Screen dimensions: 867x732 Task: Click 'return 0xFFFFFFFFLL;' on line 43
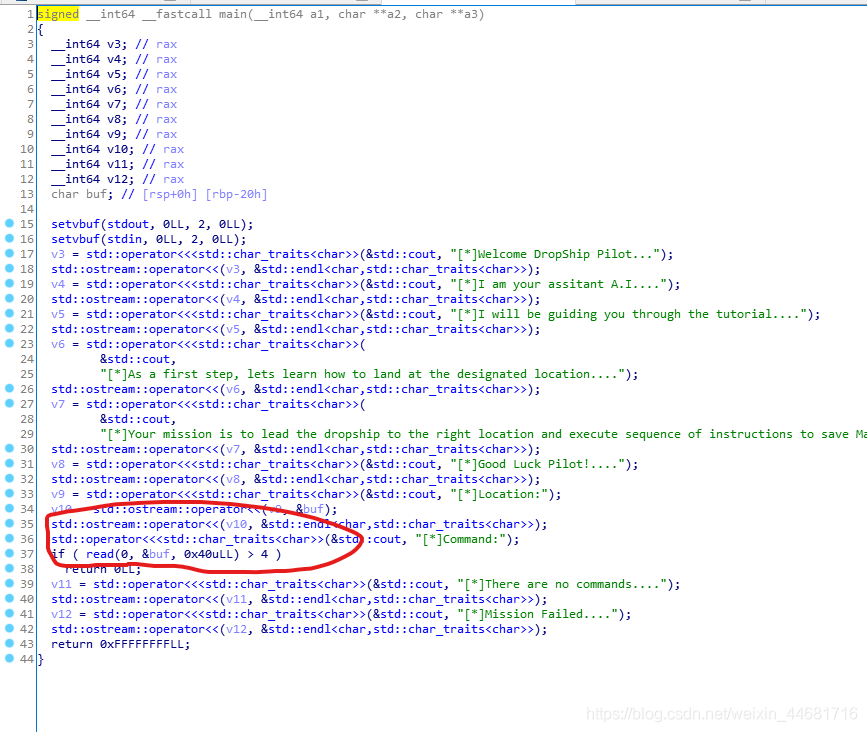tap(121, 644)
